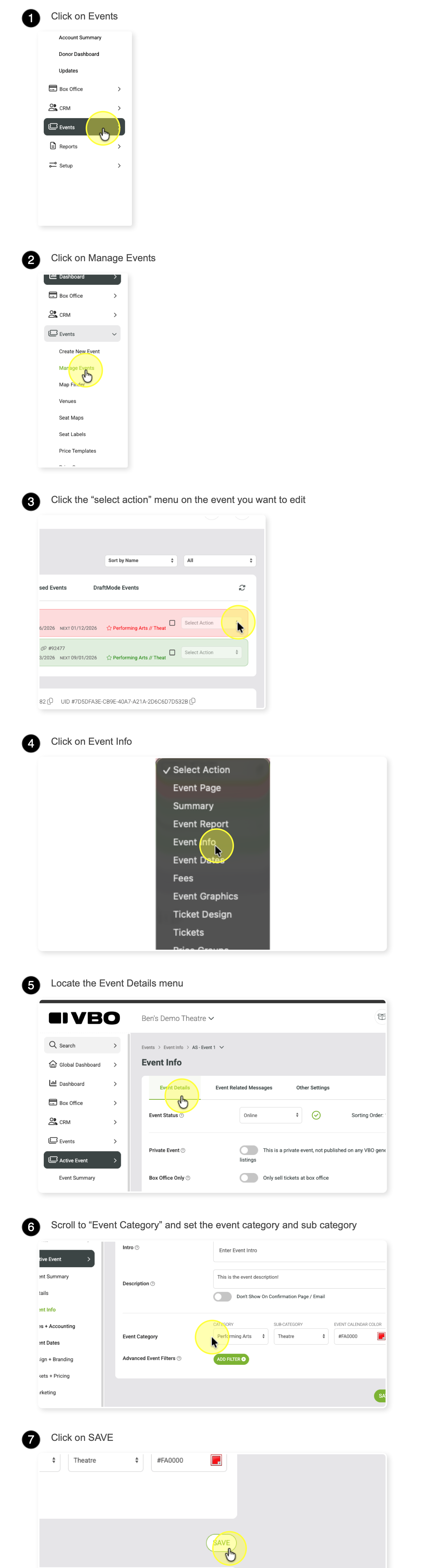The height and width of the screenshot is (1568, 425).
Task: Tick the checkbox in the green event row
Action: [x=172, y=652]
